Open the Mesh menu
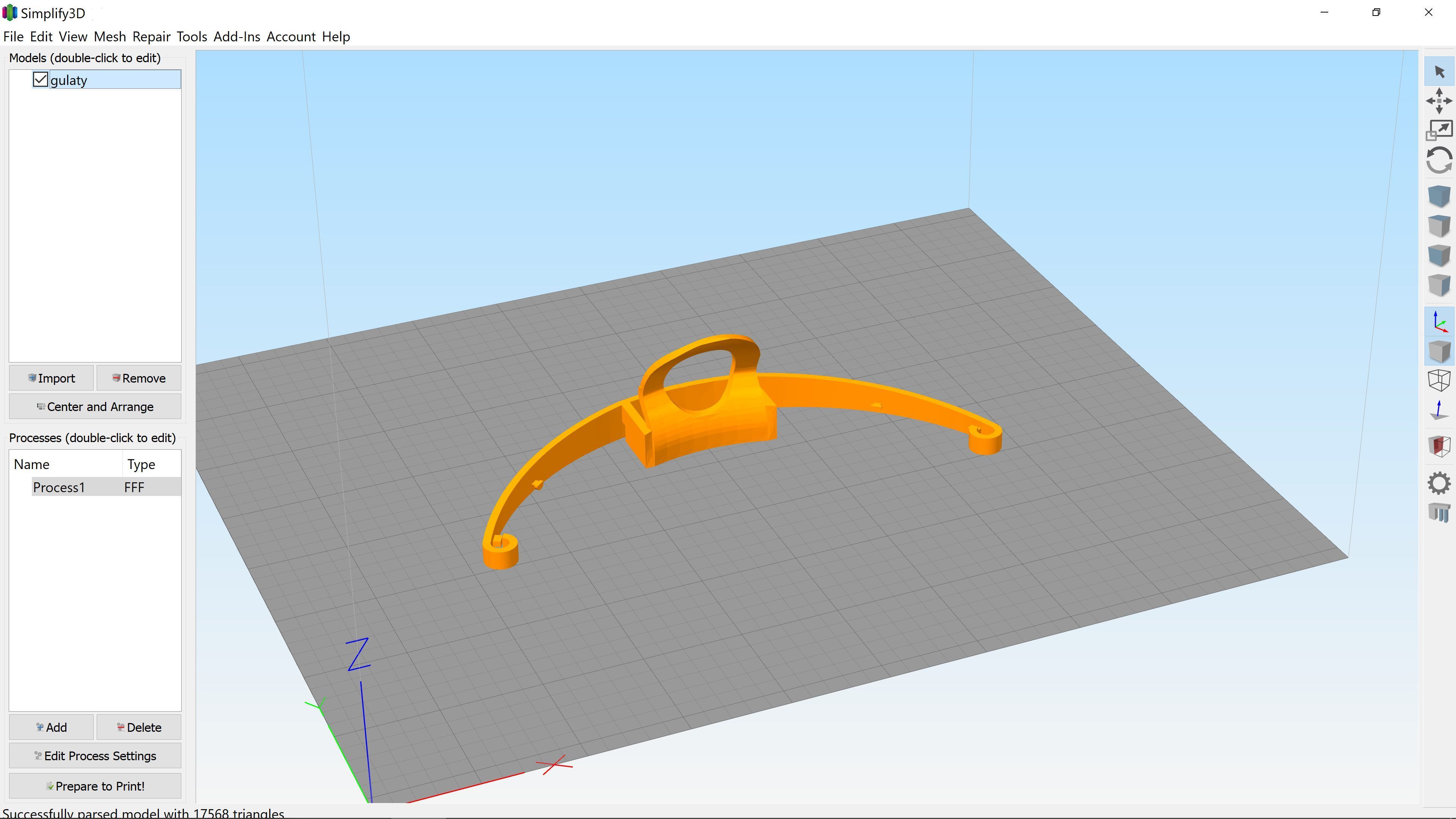1456x819 pixels. (x=110, y=37)
